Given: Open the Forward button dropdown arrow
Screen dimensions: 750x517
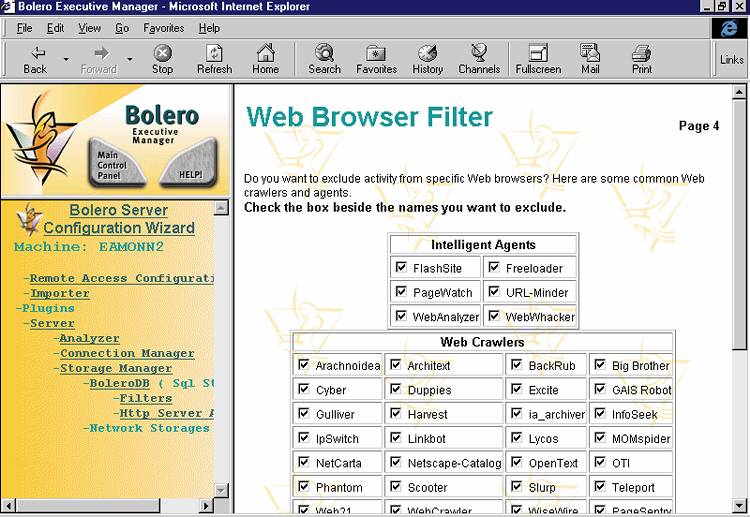Looking at the screenshot, I should point(130,59).
